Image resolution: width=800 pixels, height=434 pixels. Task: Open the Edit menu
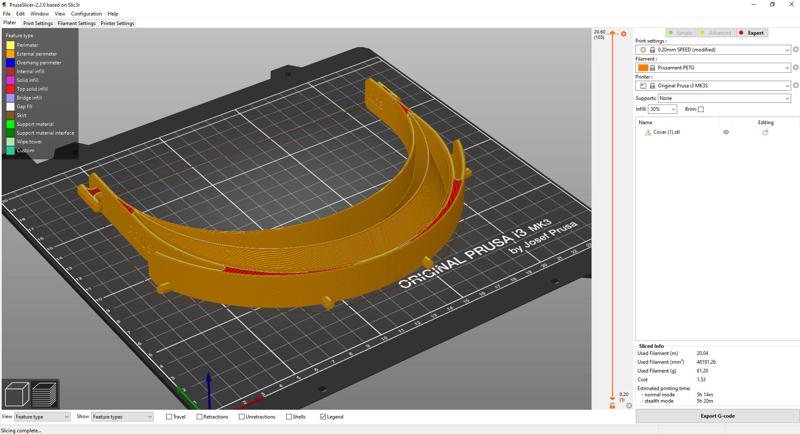[20, 14]
